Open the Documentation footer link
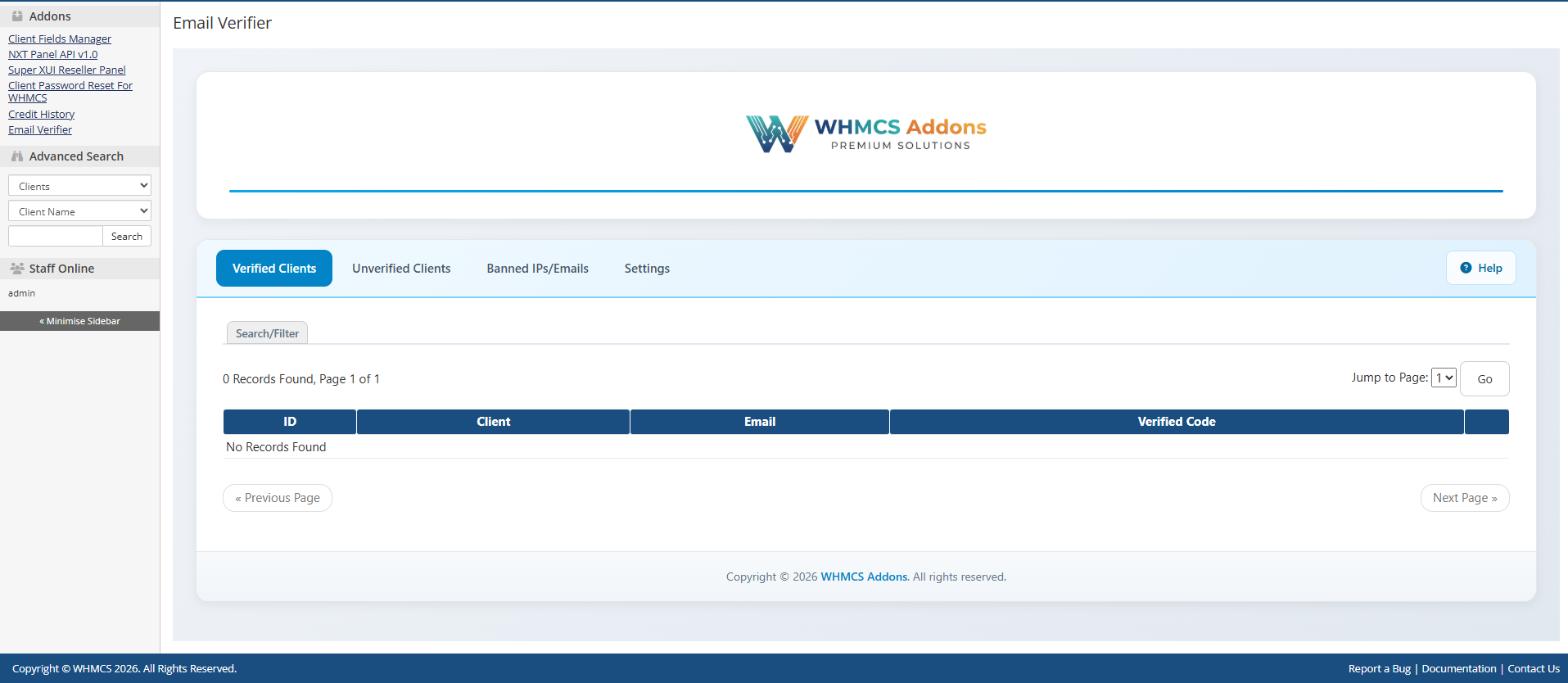This screenshot has height=683, width=1568. (1459, 668)
